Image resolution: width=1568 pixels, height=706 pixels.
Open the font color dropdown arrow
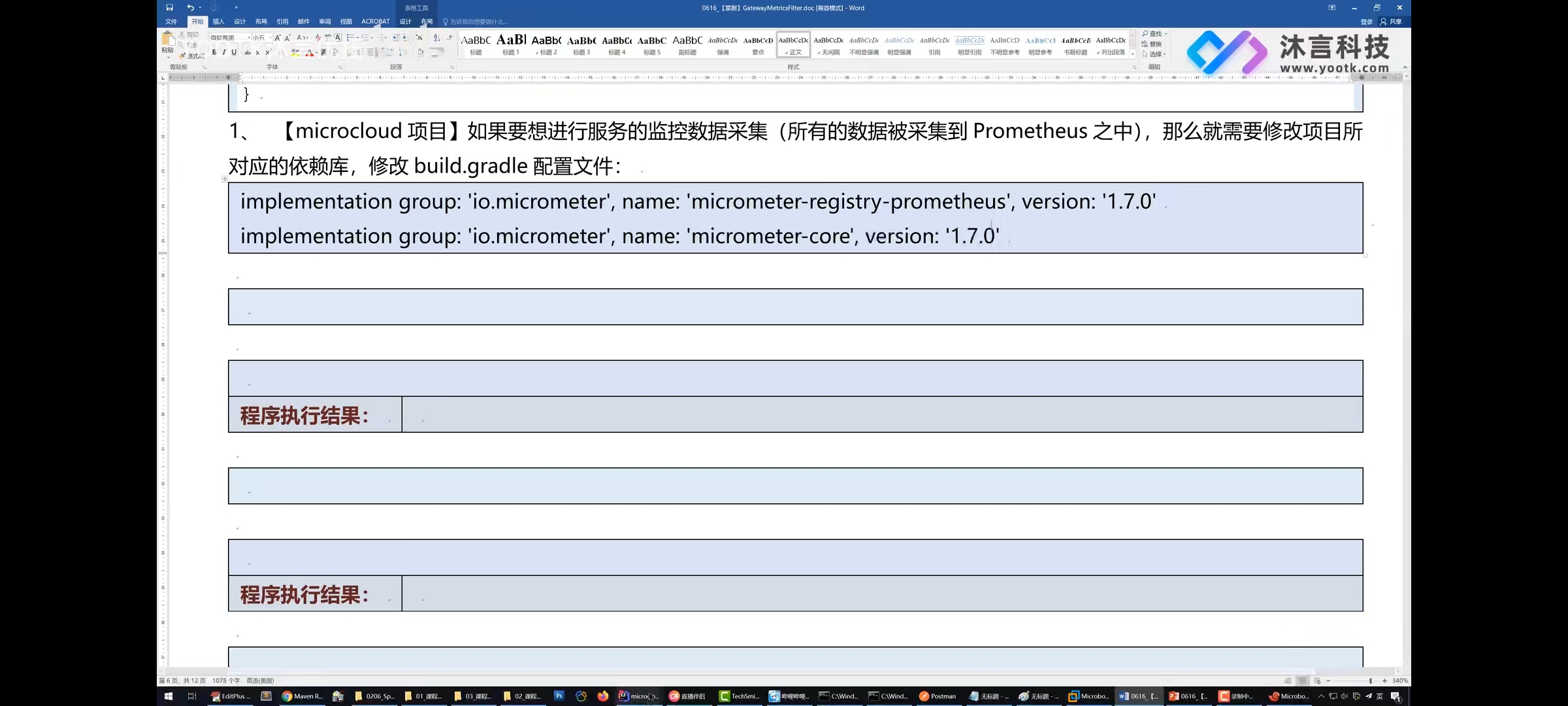317,52
